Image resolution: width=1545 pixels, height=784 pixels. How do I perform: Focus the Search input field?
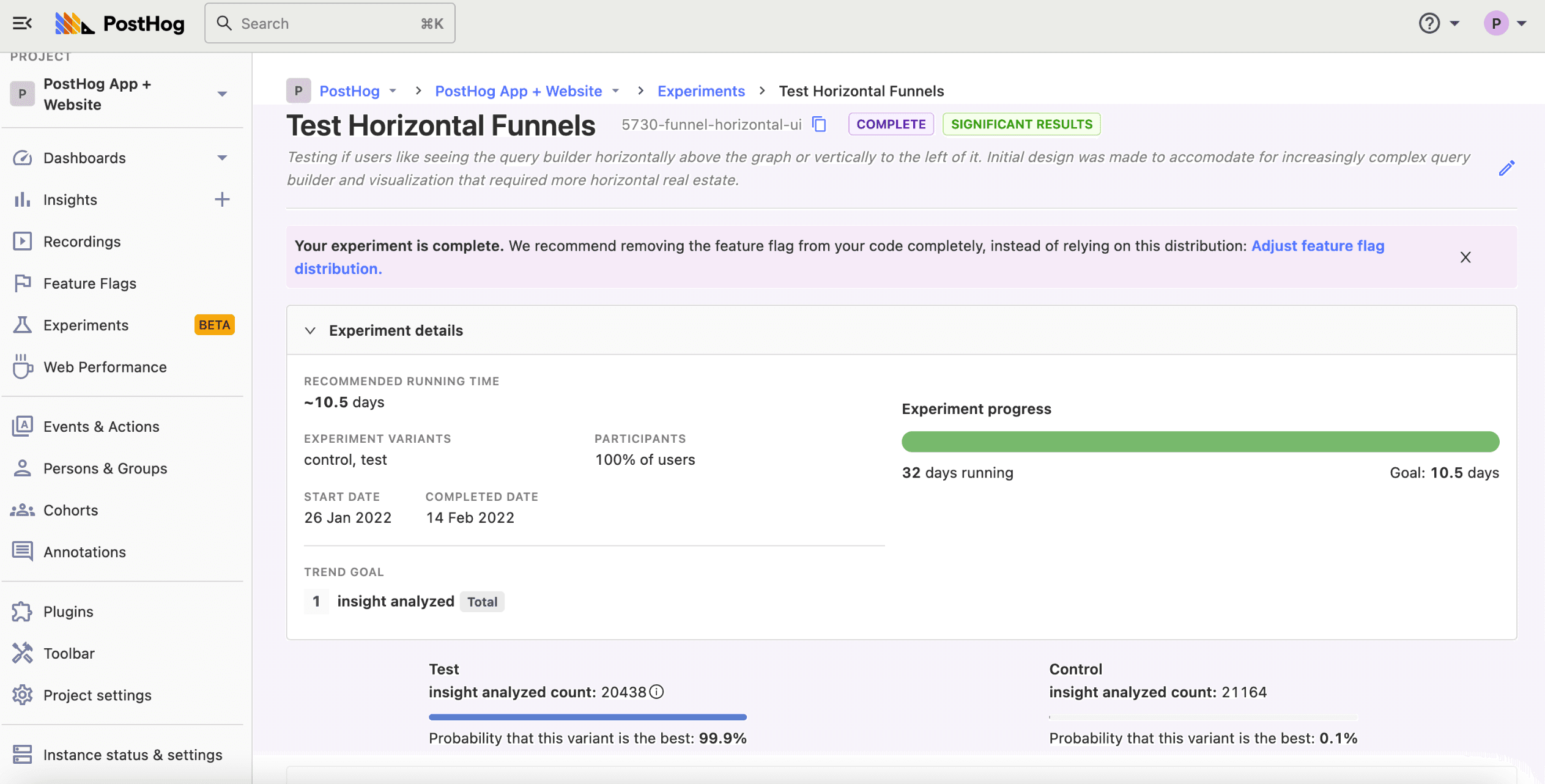[x=330, y=23]
